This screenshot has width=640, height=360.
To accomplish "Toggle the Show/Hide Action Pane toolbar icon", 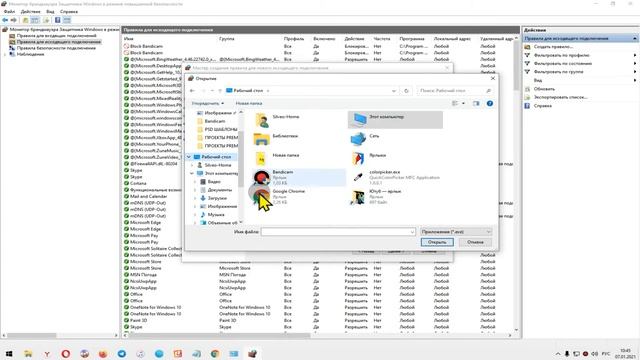I will pos(67,20).
